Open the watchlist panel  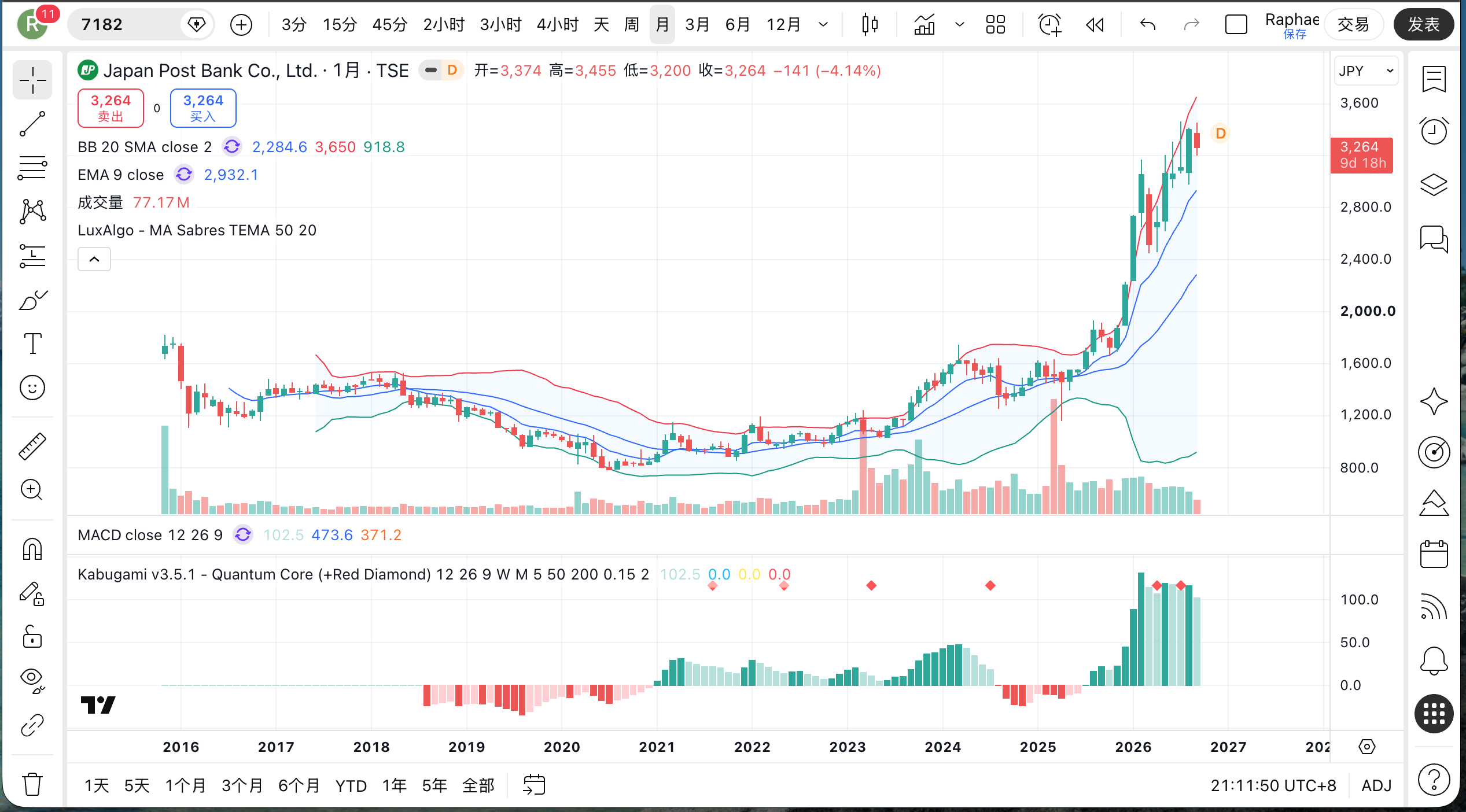pos(1434,80)
